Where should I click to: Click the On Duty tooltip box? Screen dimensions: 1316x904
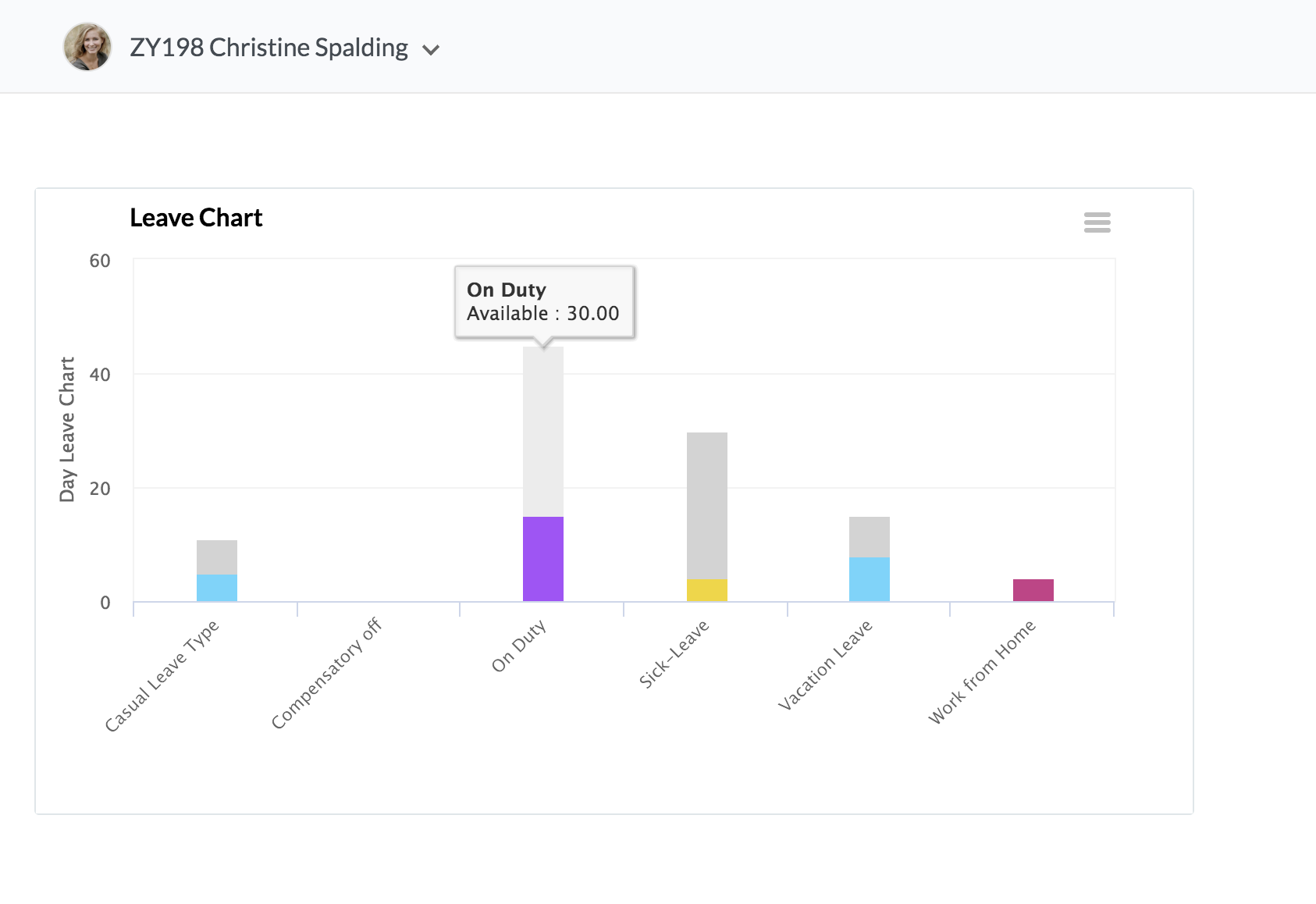545,302
